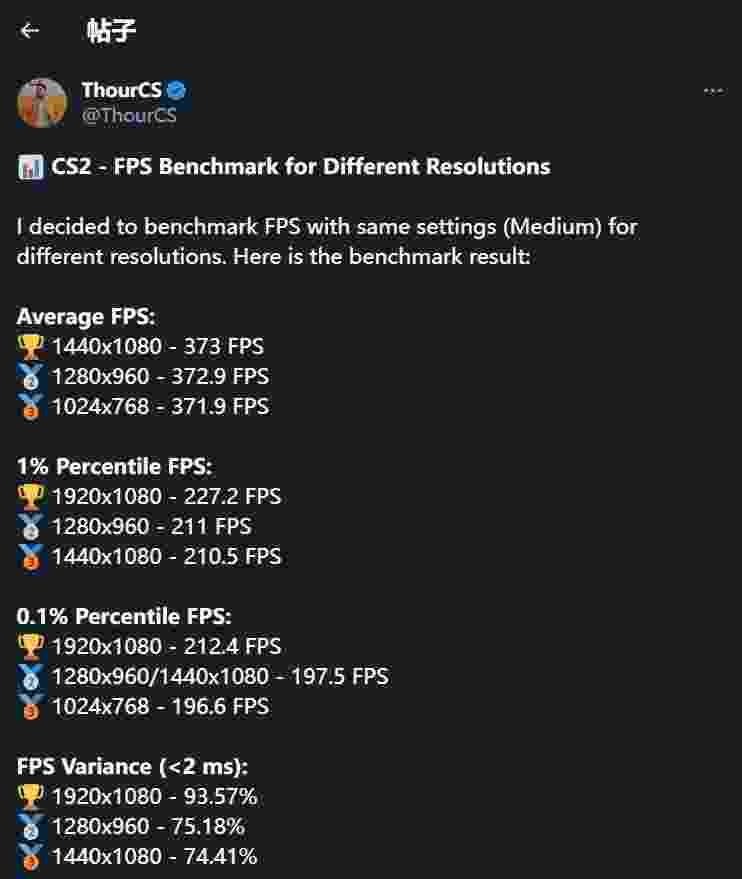Click the bronze medal emoji under 1% Percentile FPS
742x879 pixels.
pos(29,556)
